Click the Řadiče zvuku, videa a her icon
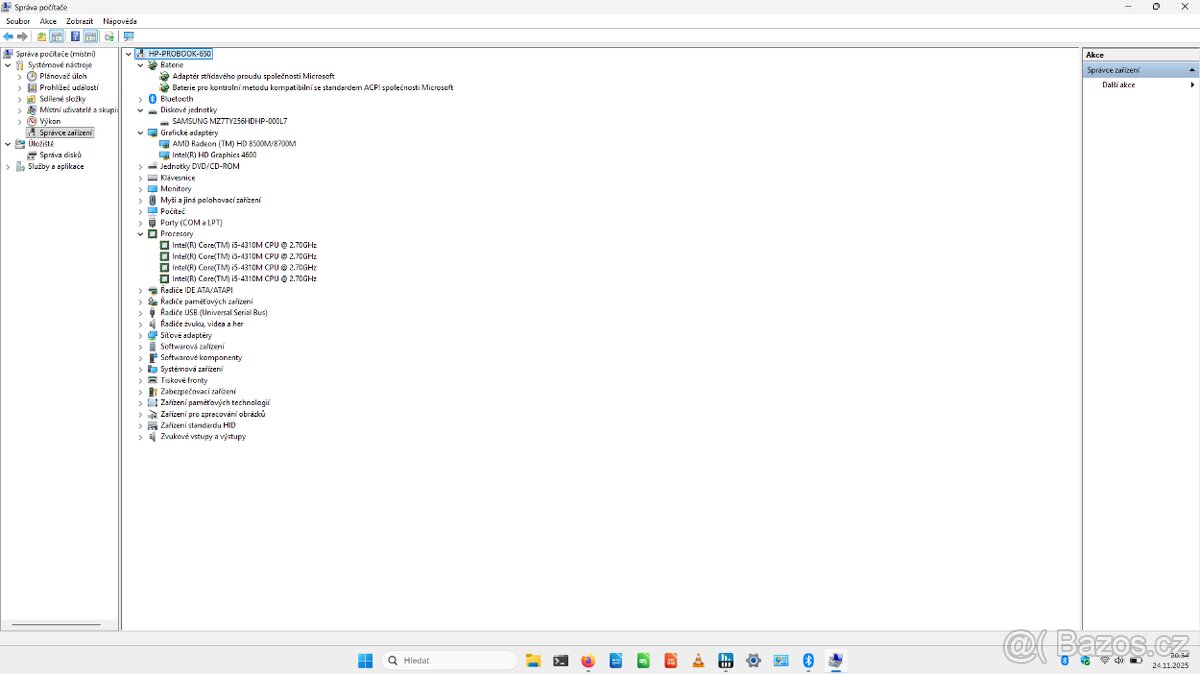 click(152, 324)
